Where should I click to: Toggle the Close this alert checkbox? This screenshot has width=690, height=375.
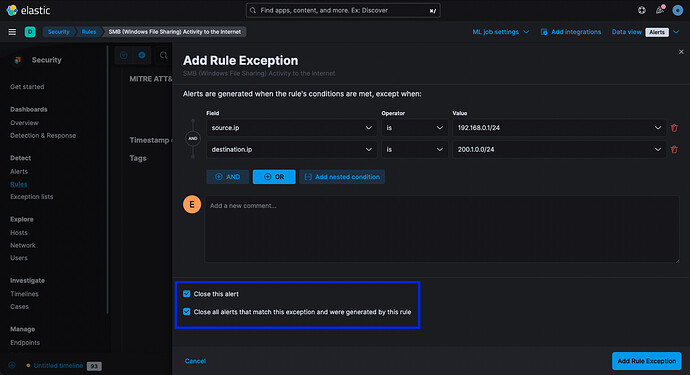pyautogui.click(x=187, y=294)
